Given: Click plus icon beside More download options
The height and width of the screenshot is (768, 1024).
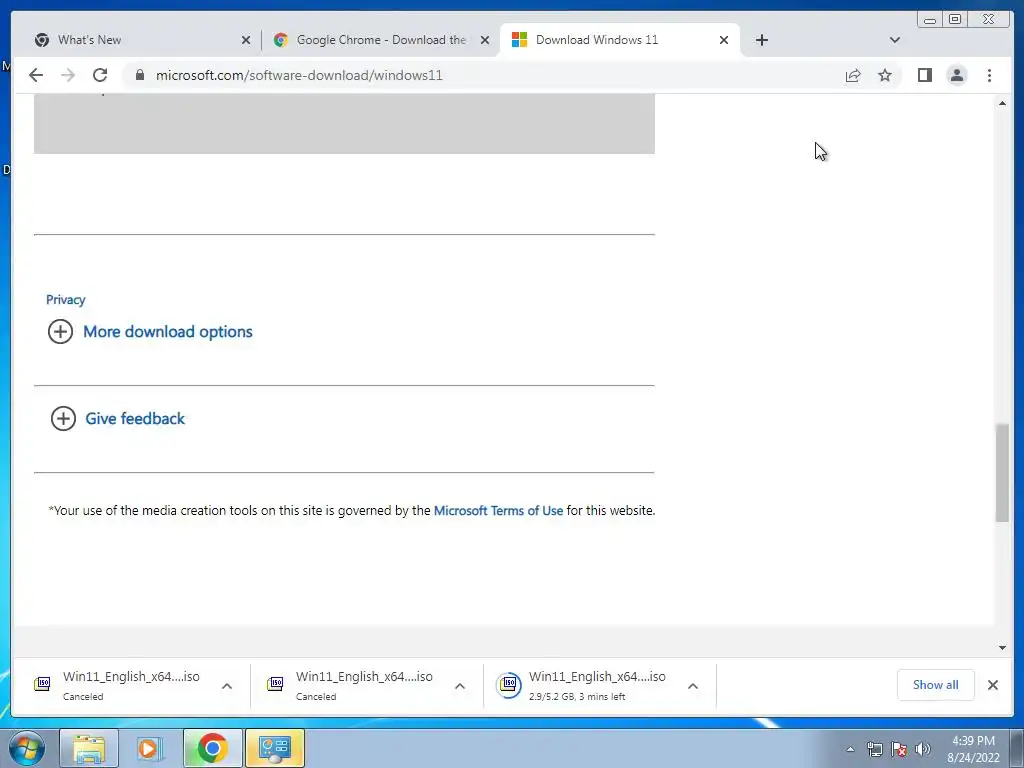Looking at the screenshot, I should (60, 332).
